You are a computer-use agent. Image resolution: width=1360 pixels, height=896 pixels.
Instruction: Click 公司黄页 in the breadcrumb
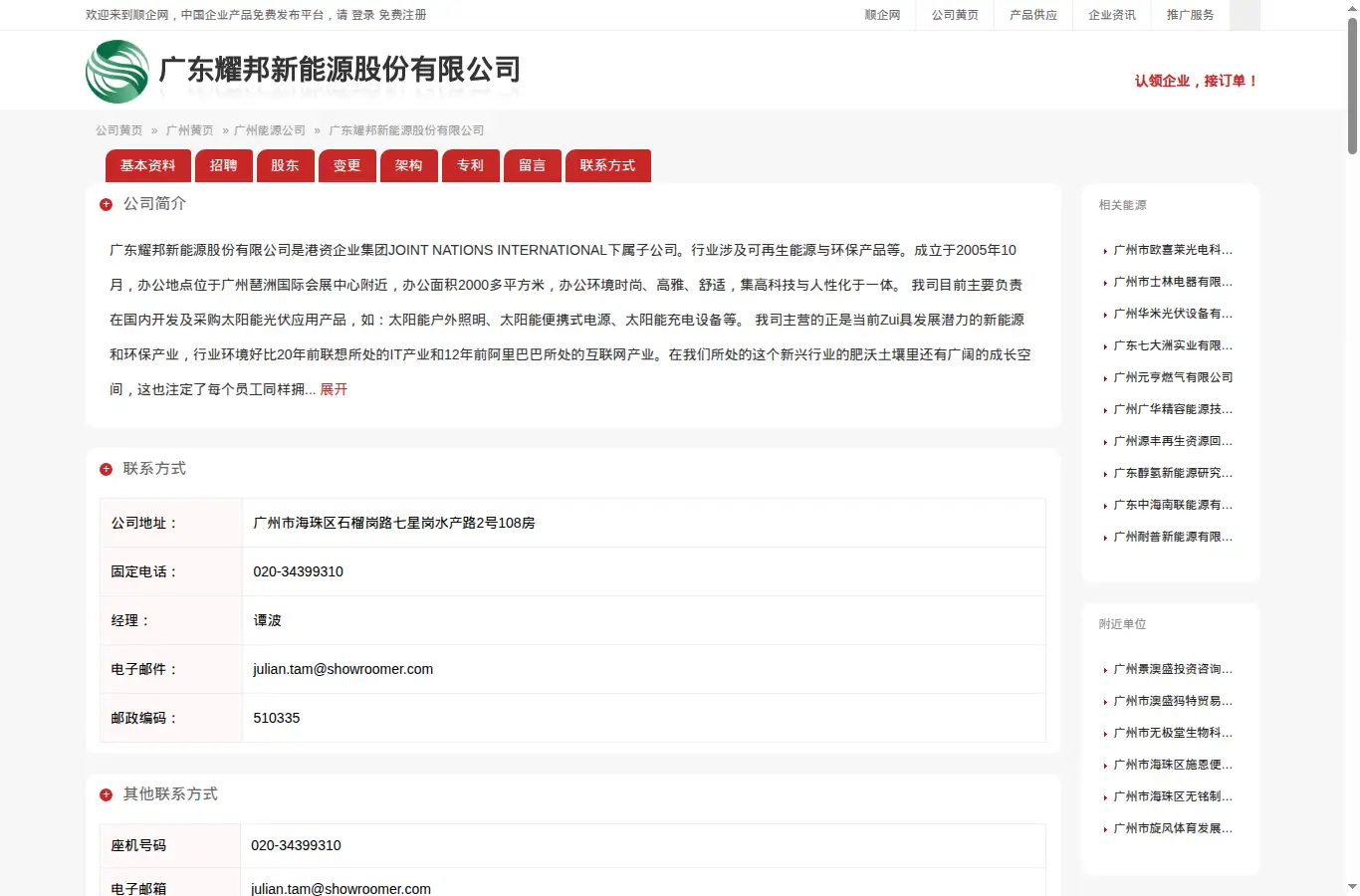click(119, 130)
